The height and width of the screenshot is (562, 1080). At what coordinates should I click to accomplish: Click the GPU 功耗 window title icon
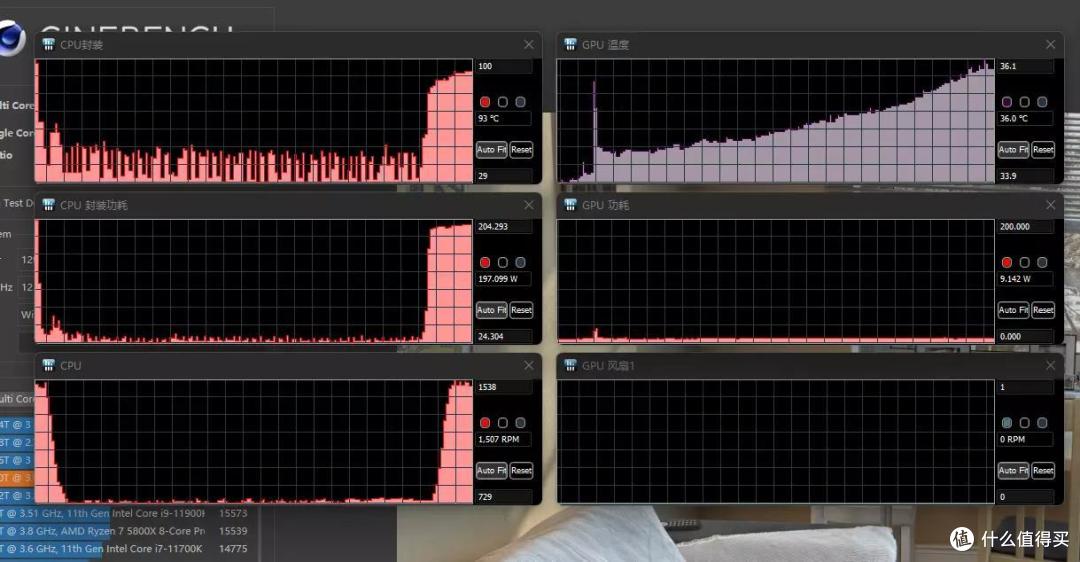570,205
